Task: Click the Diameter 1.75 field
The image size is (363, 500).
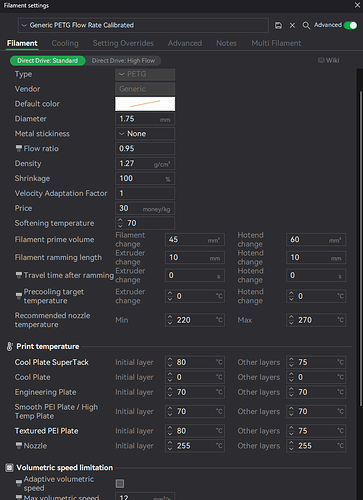Action: 145,119
